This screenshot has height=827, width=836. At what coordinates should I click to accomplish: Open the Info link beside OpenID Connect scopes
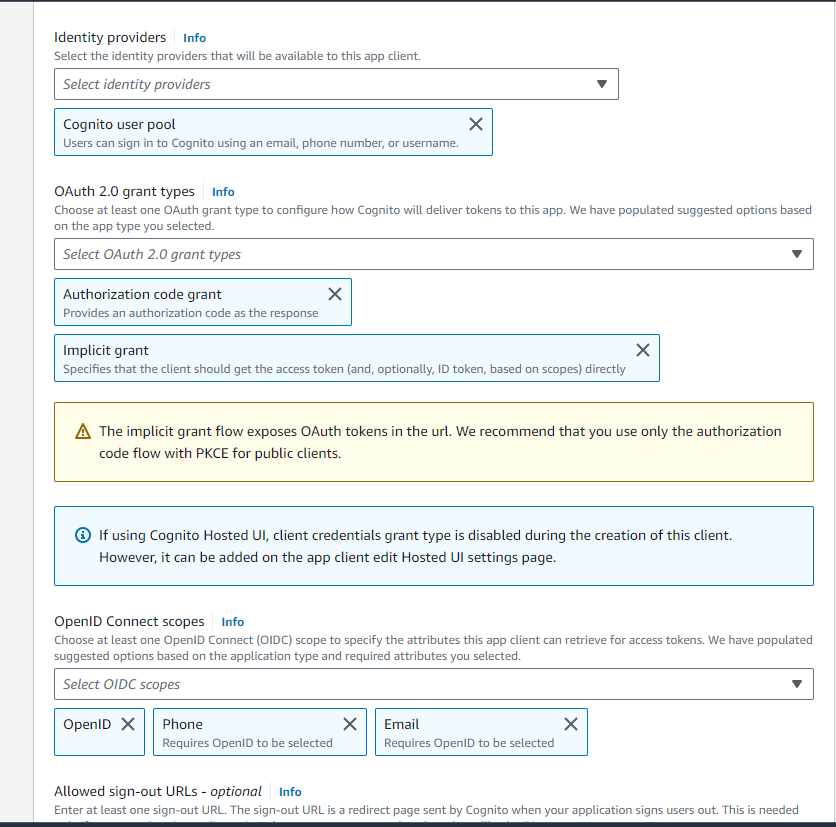pyautogui.click(x=232, y=621)
